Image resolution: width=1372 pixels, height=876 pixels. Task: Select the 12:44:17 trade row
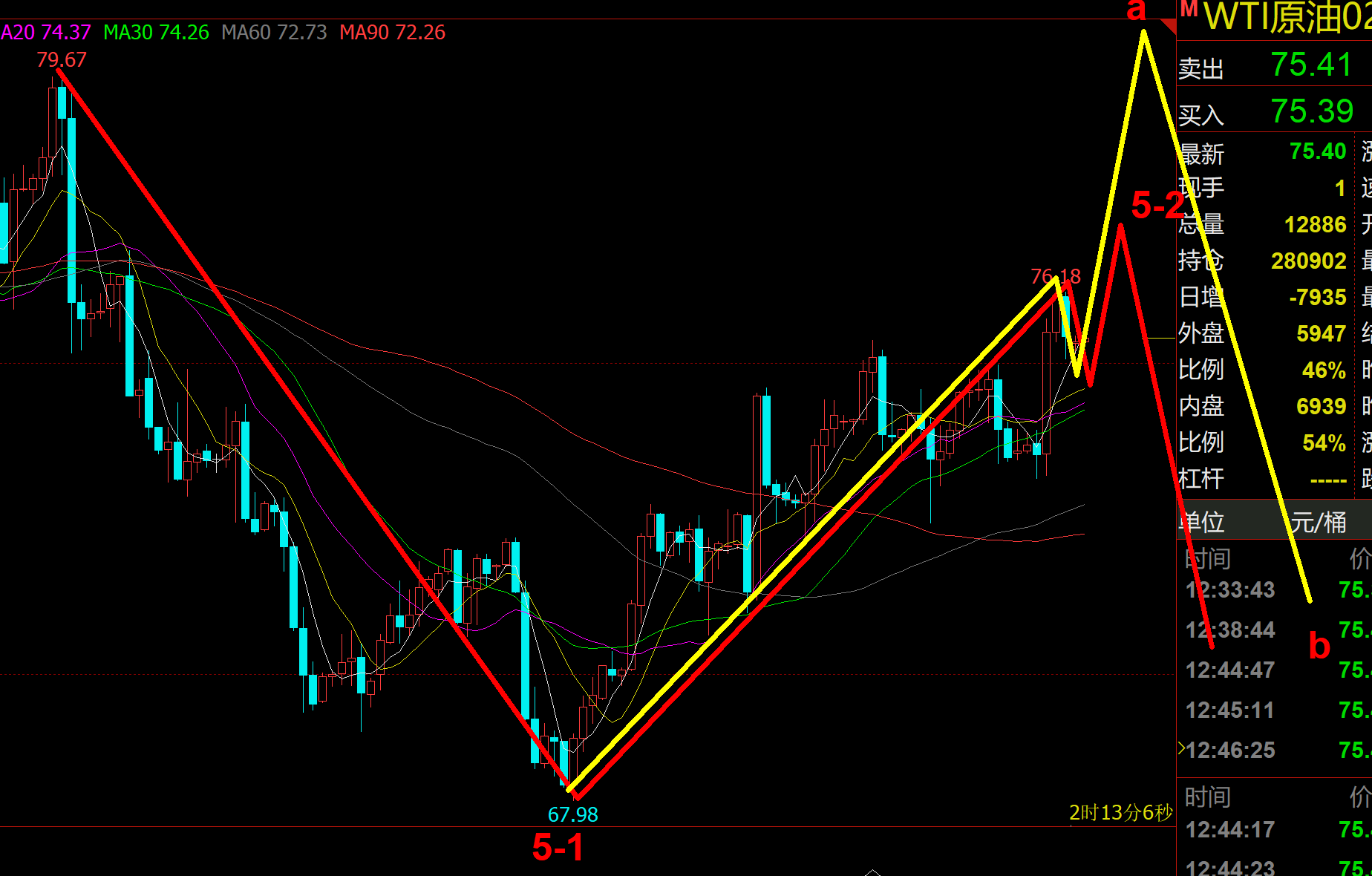click(1275, 829)
